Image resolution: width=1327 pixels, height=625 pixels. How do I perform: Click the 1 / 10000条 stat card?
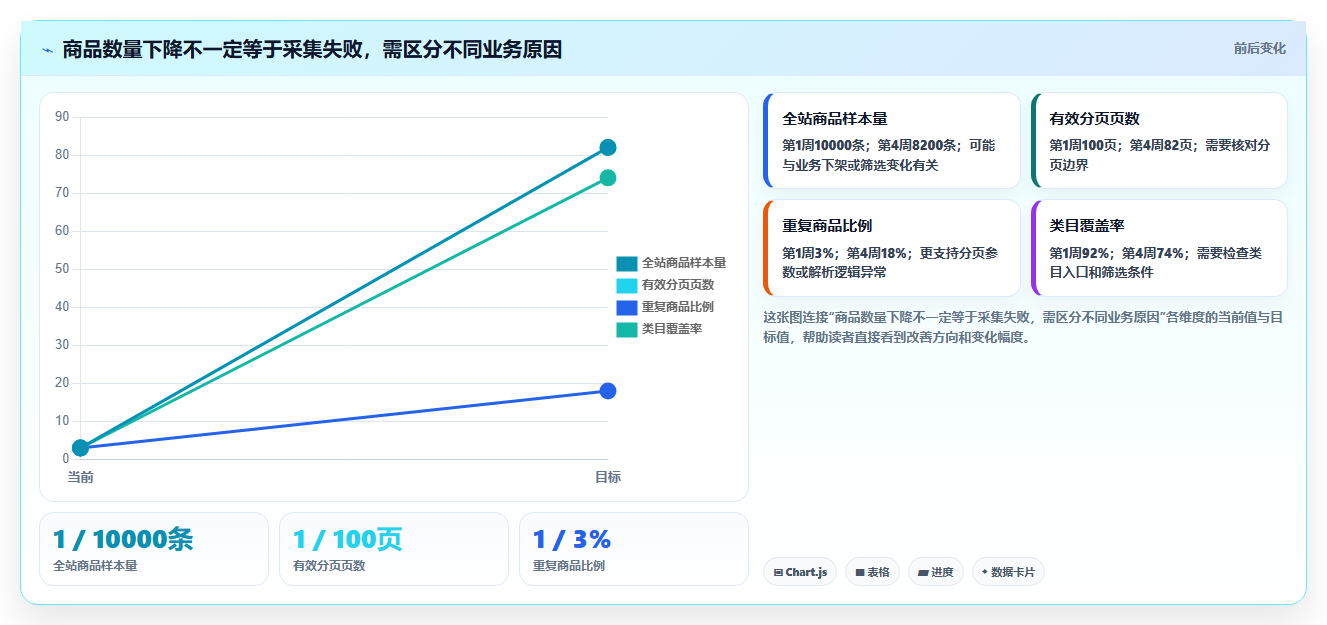(x=154, y=549)
